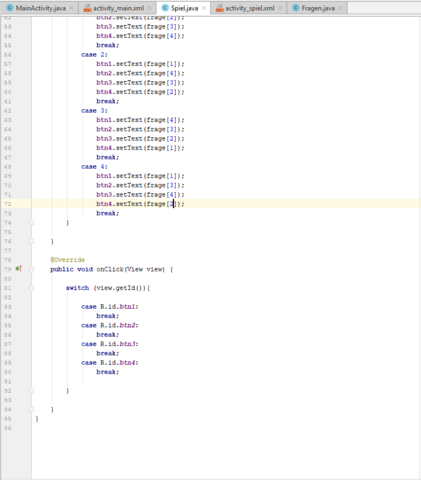Viewport: 421px width, 480px height.
Task: Switch to the MainActivity.java tab
Action: pos(40,8)
